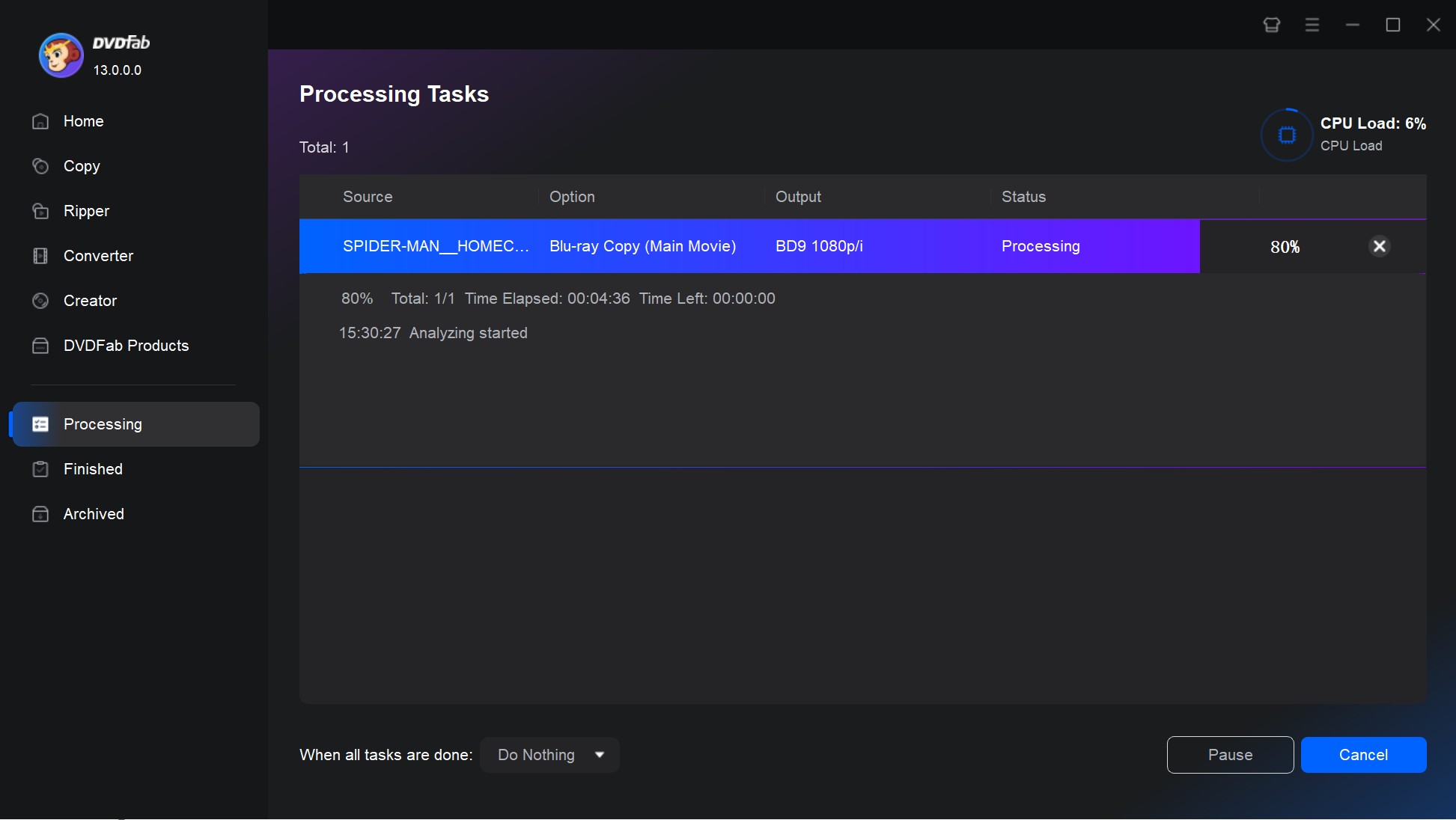Toggle the DVDFab application menu
Screen dimensions: 1456x820
(x=1312, y=25)
